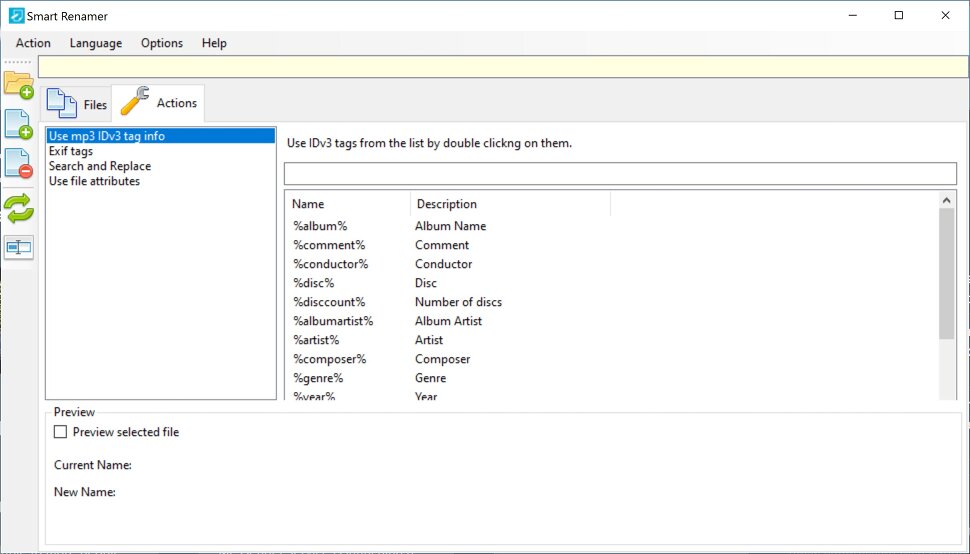The height and width of the screenshot is (554, 970).
Task: Click the Composer description cell
Action: pyautogui.click(x=442, y=359)
